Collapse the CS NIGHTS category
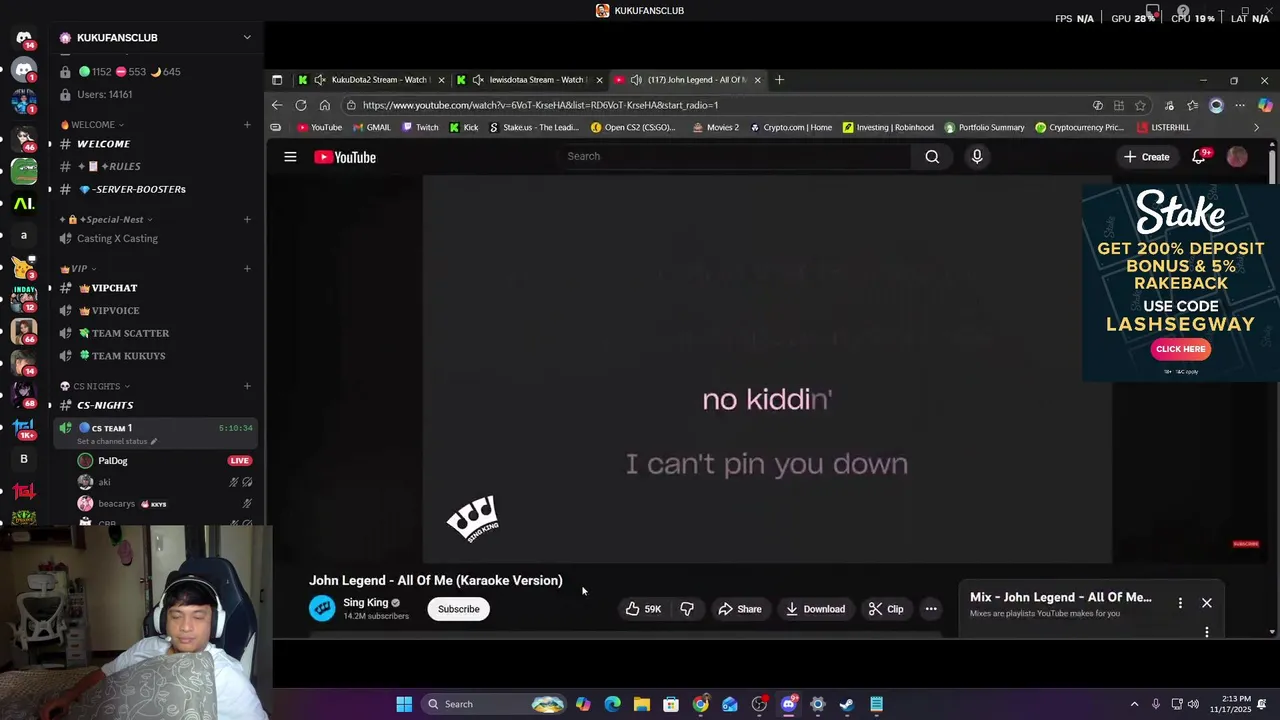Image resolution: width=1280 pixels, height=720 pixels. coord(95,386)
